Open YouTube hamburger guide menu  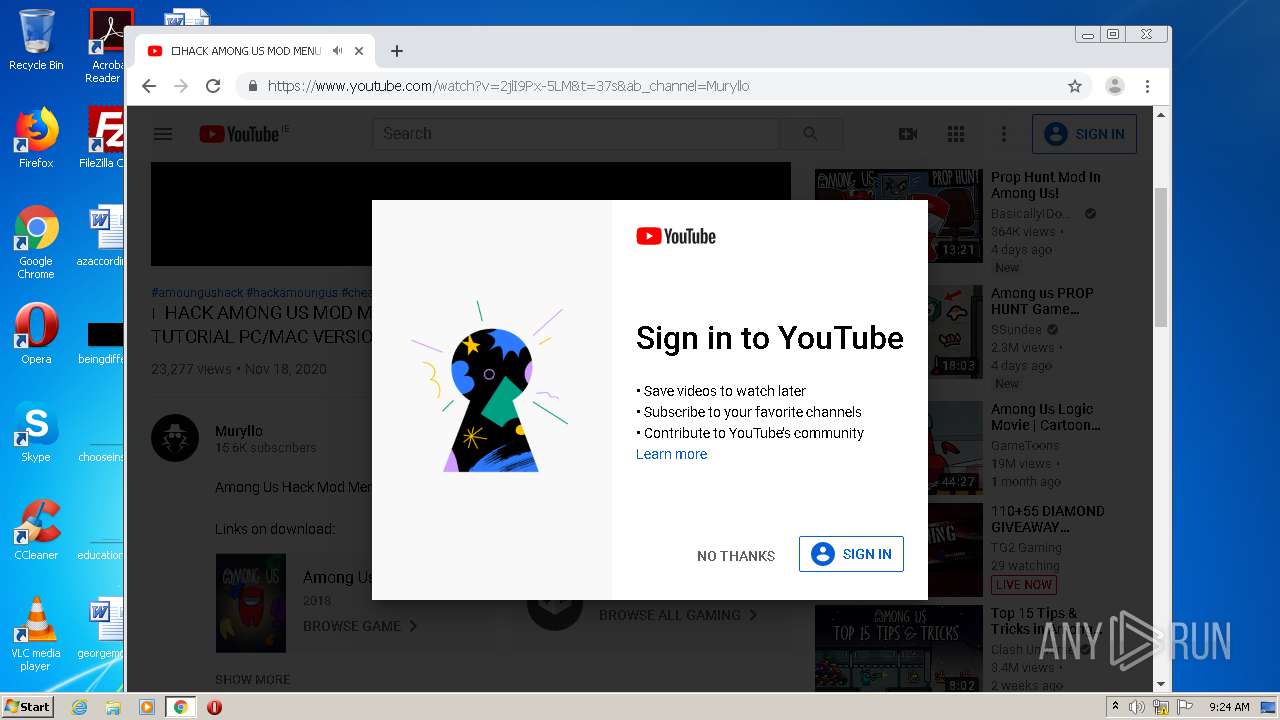pyautogui.click(x=163, y=134)
